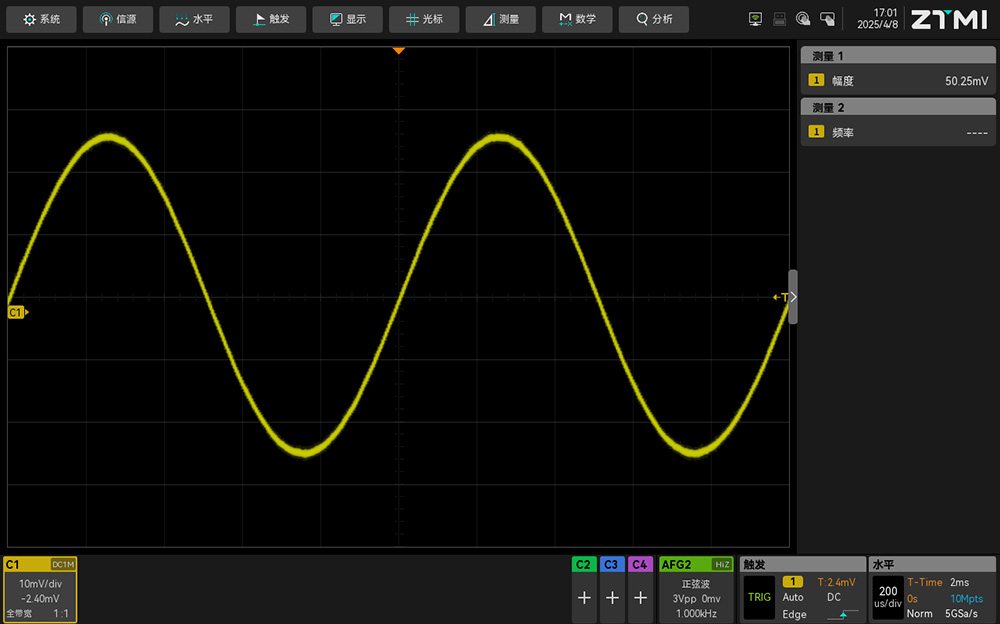Open the 触发 (Trigger) top menu
This screenshot has height=624, width=1000.
point(271,19)
